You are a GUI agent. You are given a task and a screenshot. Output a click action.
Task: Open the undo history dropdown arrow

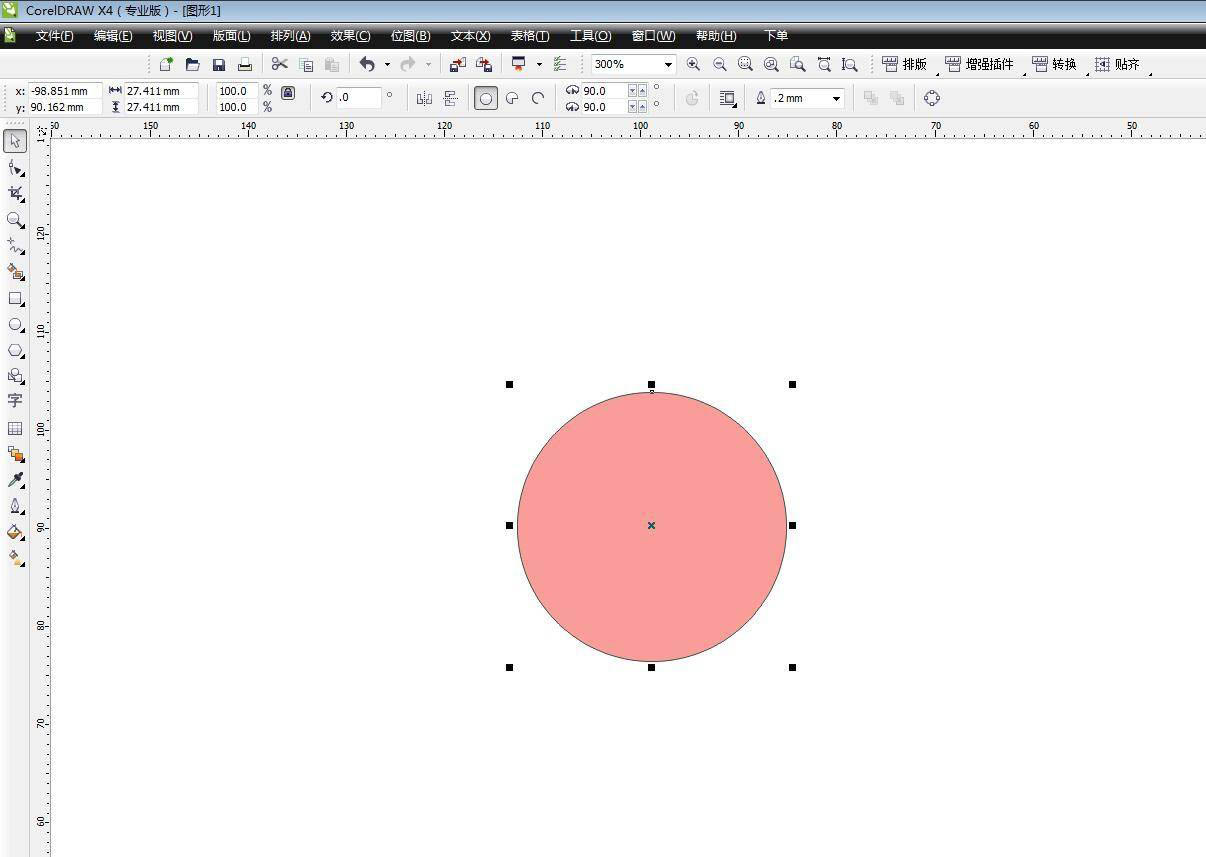pyautogui.click(x=387, y=64)
